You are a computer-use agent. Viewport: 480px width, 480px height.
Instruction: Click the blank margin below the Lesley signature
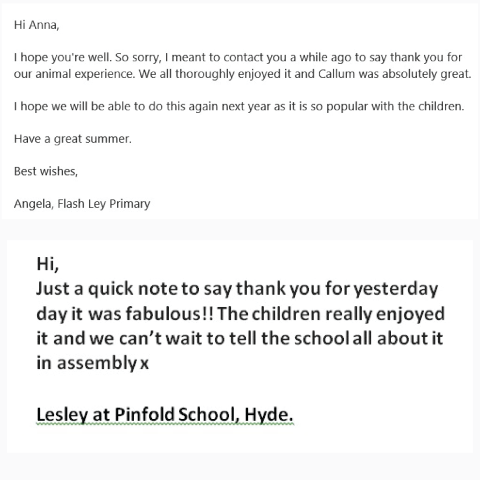click(x=240, y=440)
